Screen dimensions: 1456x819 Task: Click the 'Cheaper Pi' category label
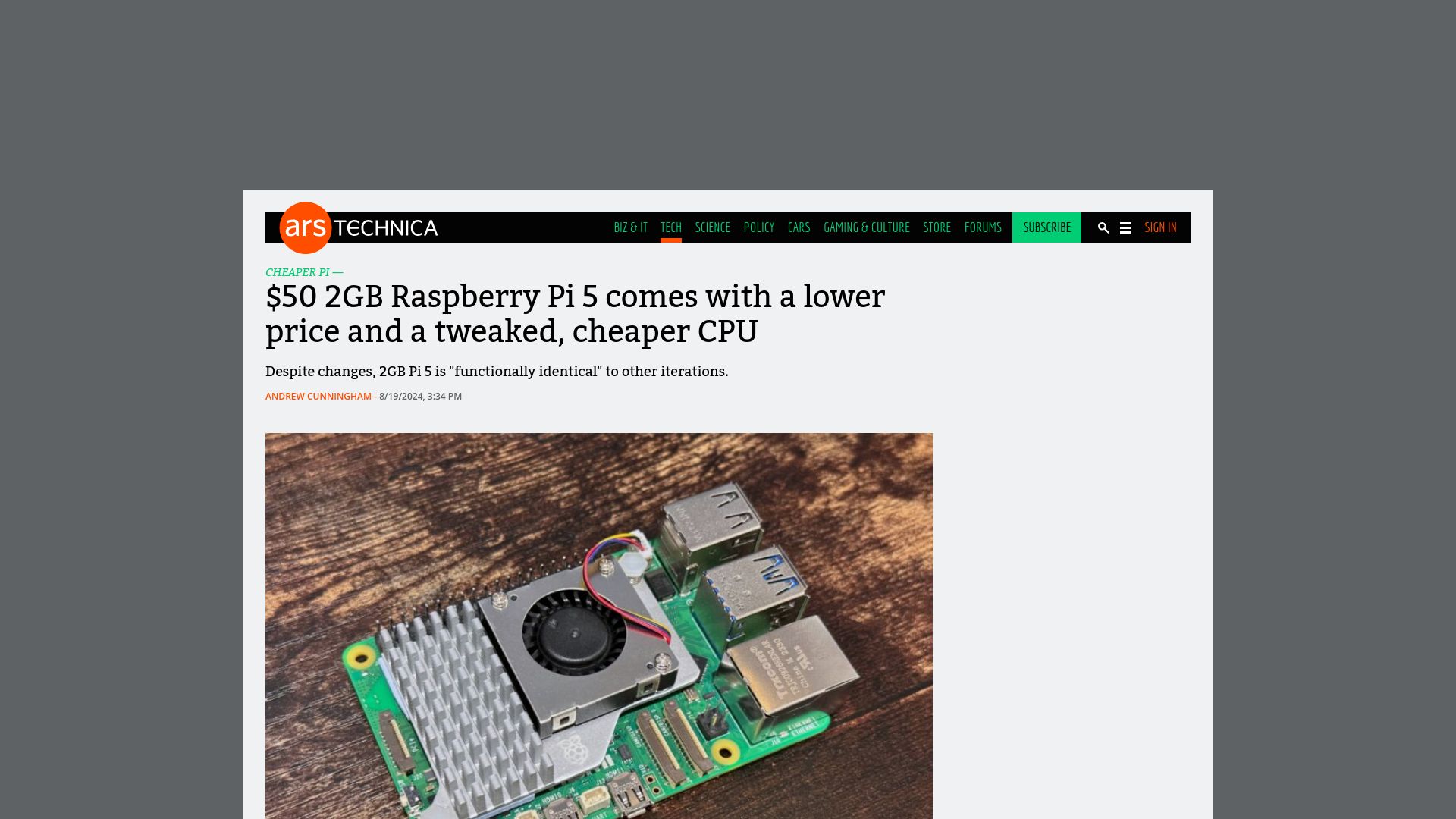click(x=297, y=272)
